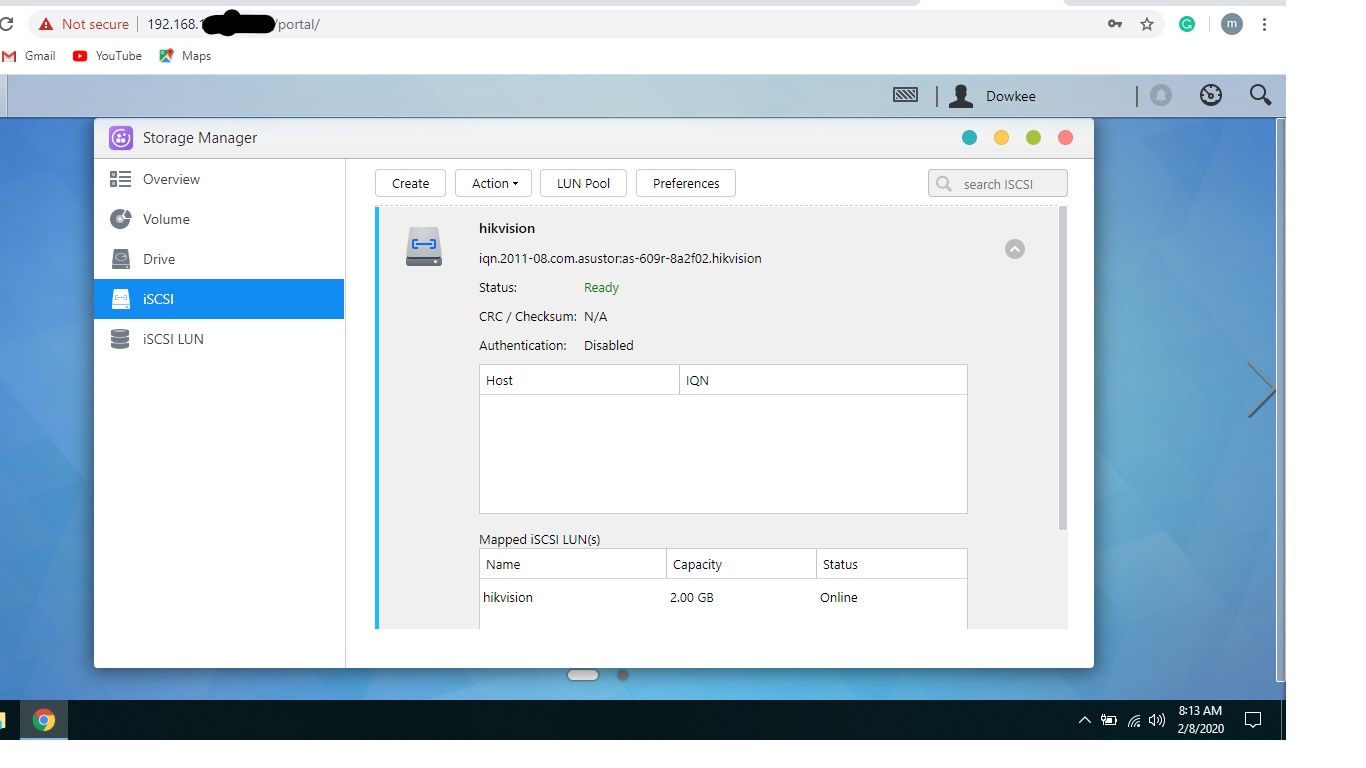The image size is (1366, 768).
Task: Collapse the hikvision target details
Action: pos(1014,249)
